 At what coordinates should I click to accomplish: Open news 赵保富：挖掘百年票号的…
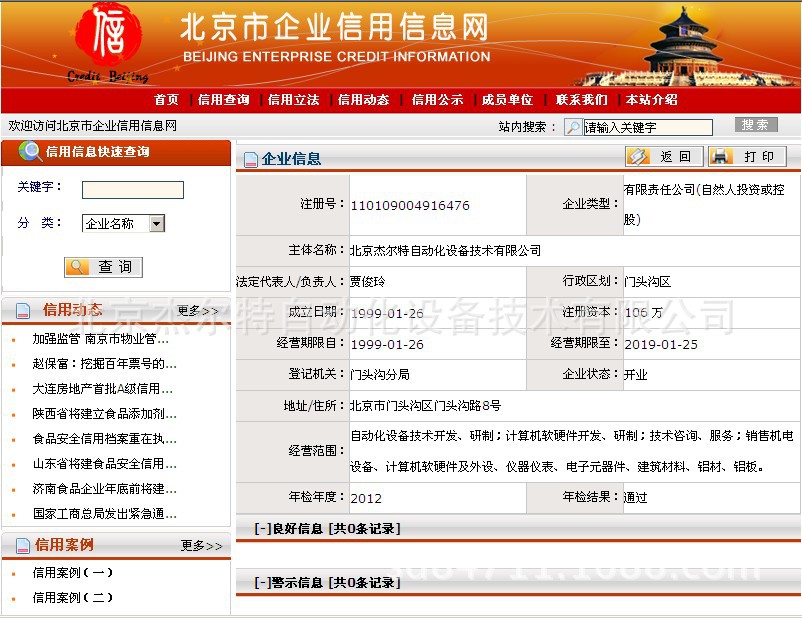pyautogui.click(x=105, y=364)
